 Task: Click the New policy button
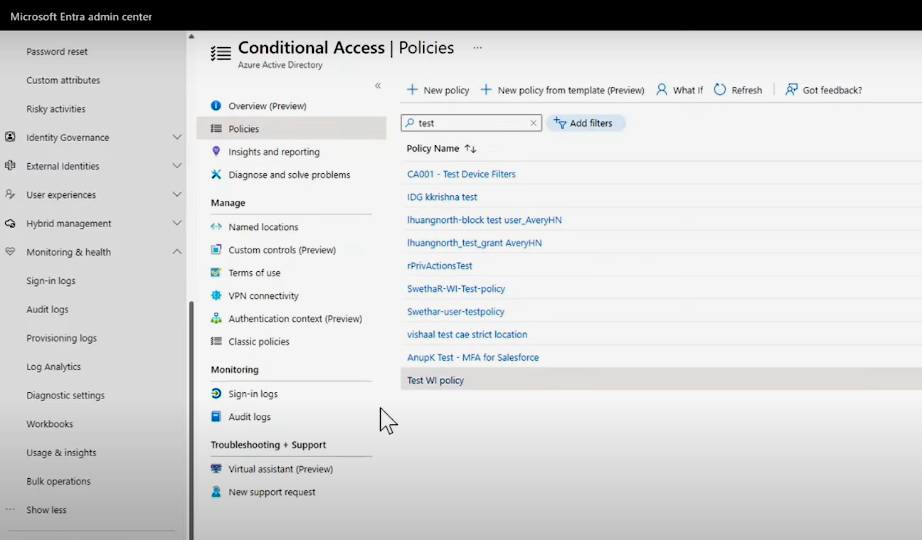coord(438,90)
